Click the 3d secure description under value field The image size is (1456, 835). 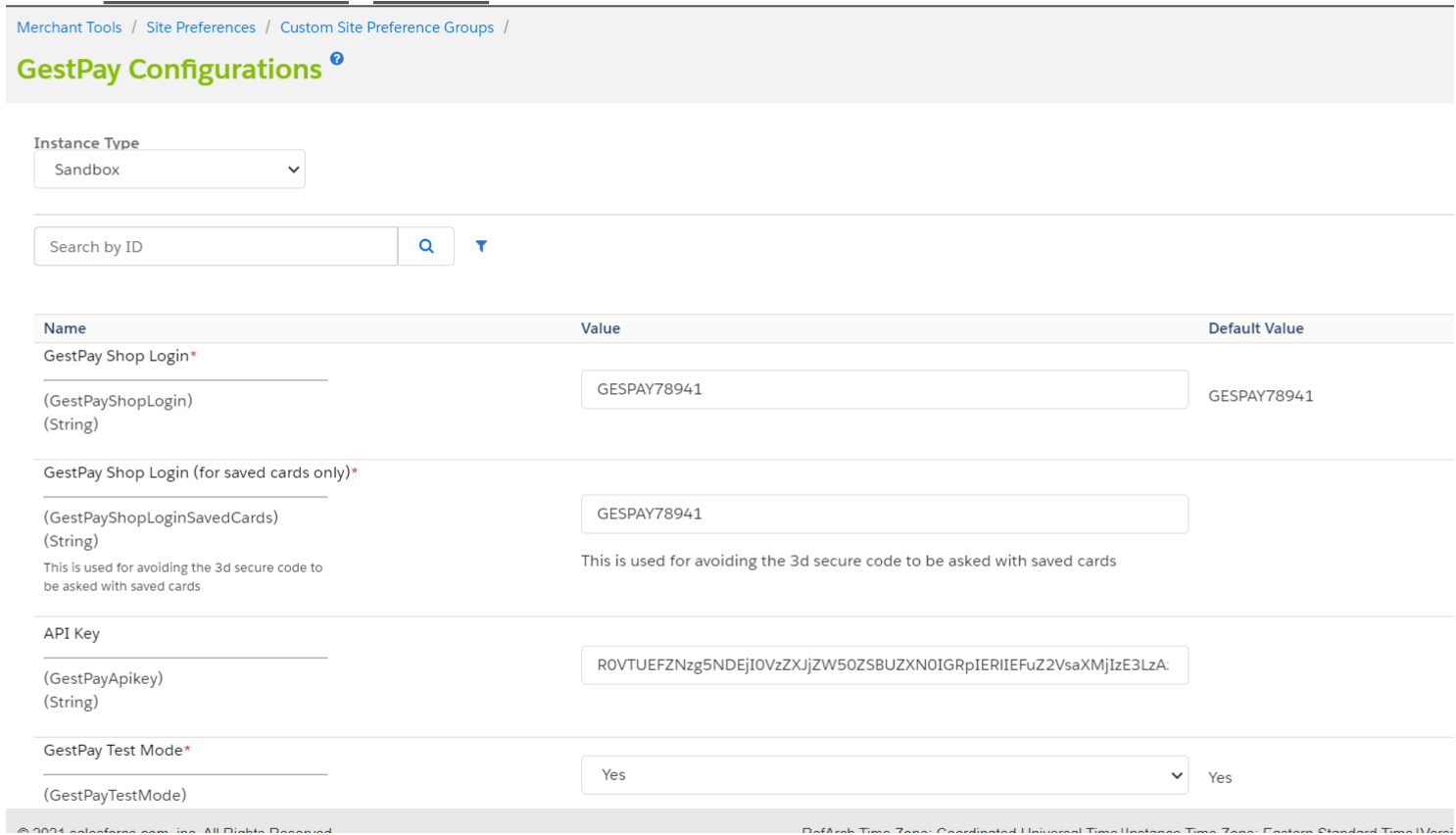[849, 562]
